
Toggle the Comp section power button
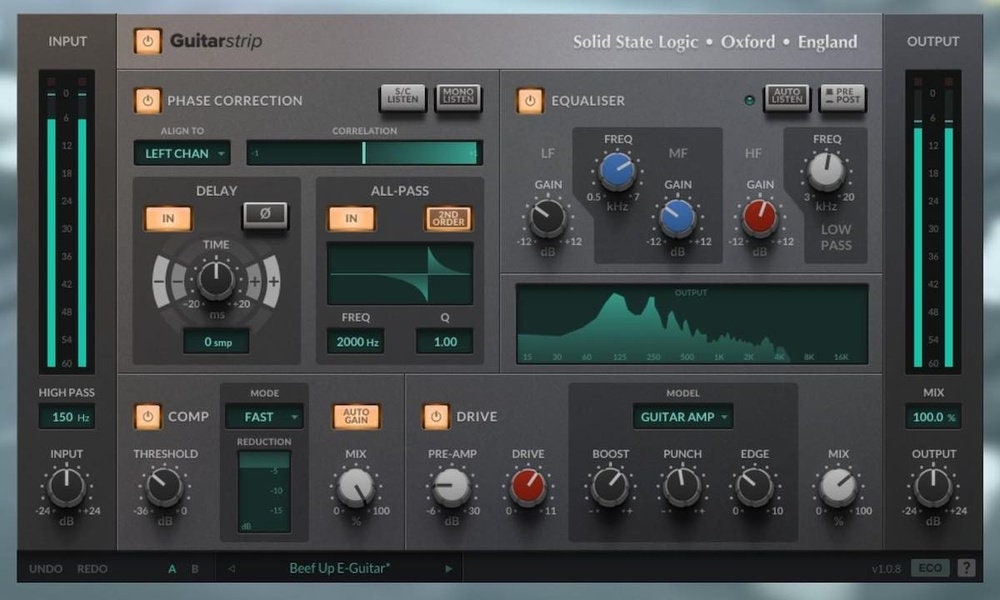(147, 416)
